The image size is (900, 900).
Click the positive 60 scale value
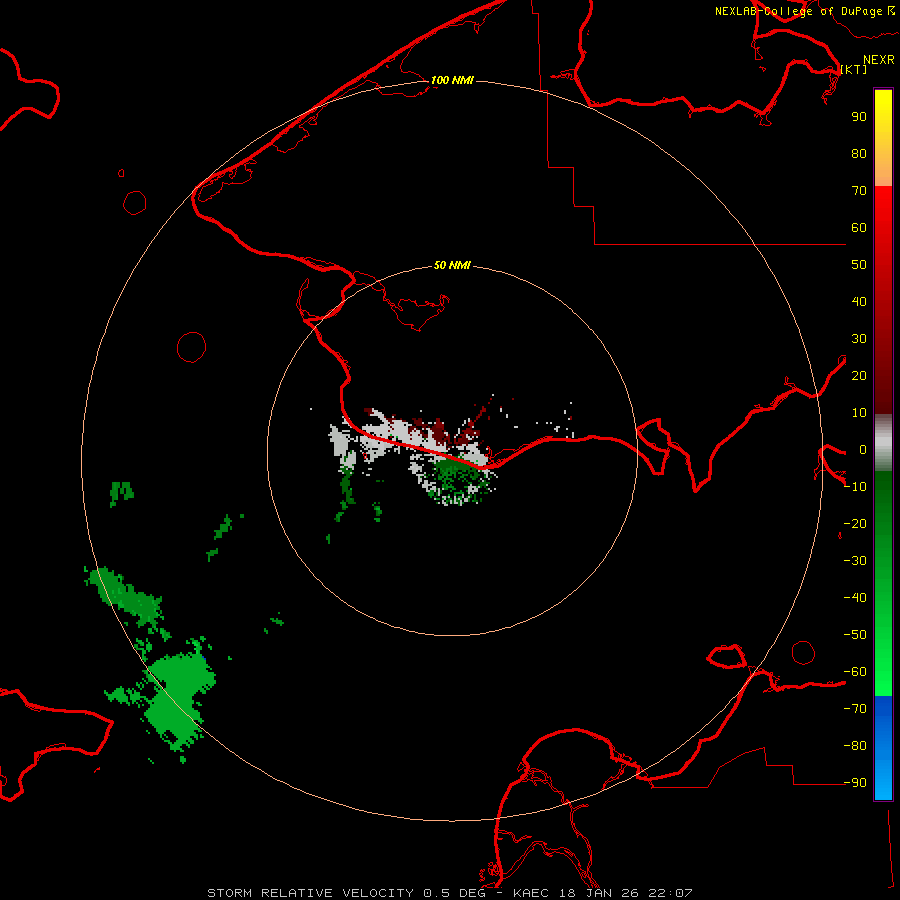[x=859, y=228]
